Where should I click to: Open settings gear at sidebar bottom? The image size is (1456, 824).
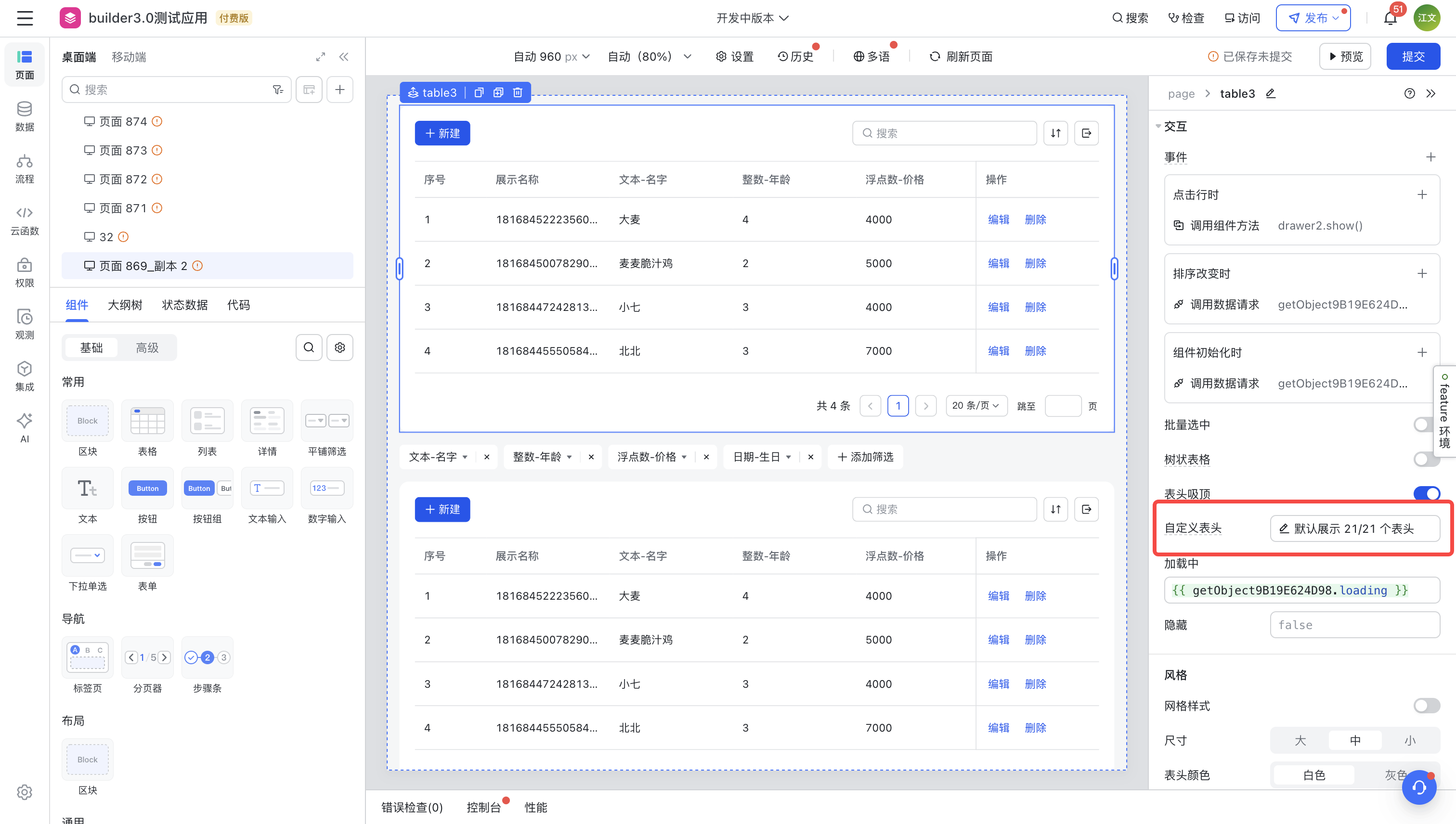[x=25, y=792]
